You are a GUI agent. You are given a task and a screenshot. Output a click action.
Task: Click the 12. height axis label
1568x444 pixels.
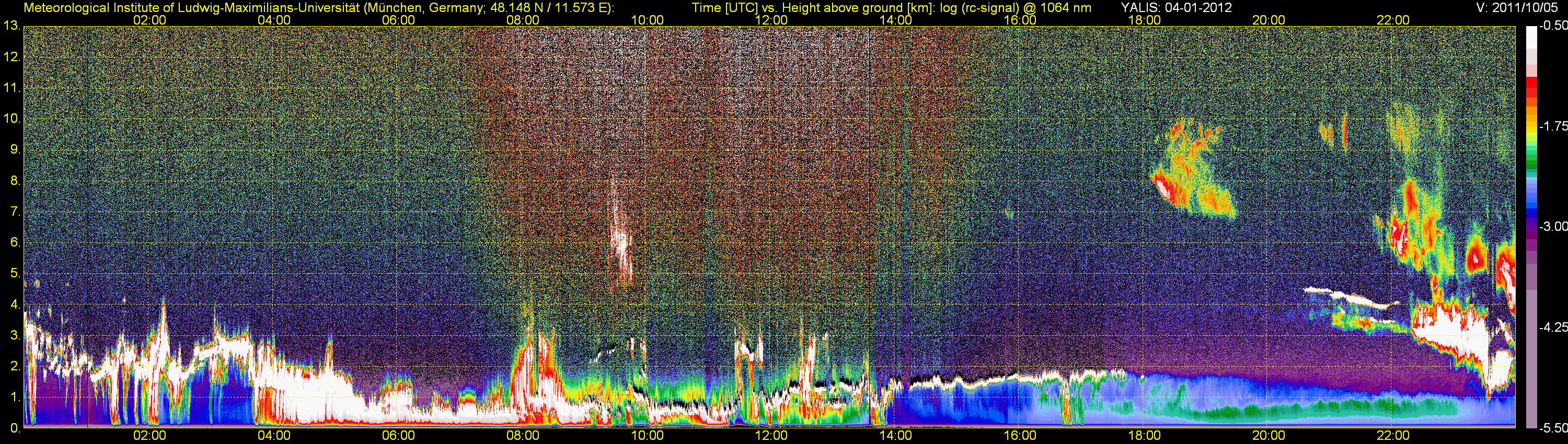point(12,57)
